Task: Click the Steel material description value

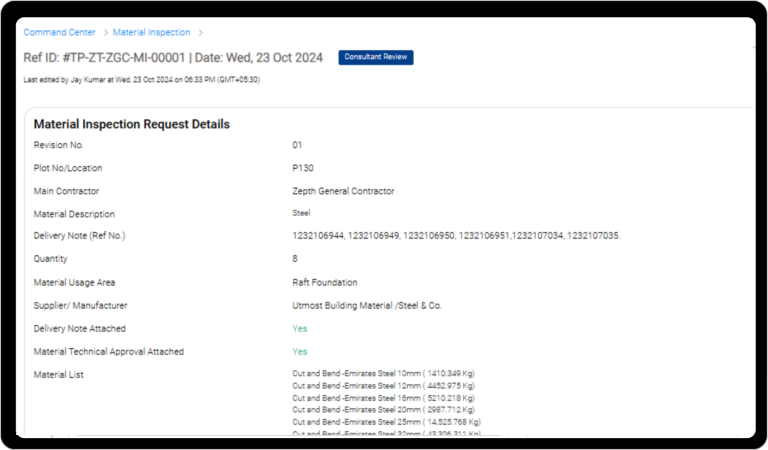Action: point(301,213)
